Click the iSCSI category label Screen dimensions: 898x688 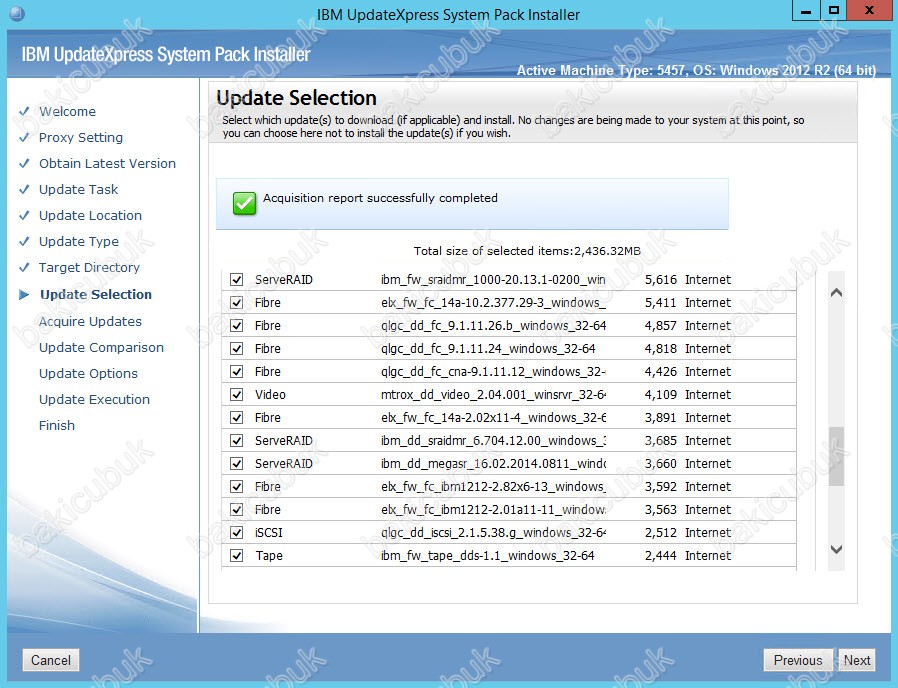click(269, 532)
